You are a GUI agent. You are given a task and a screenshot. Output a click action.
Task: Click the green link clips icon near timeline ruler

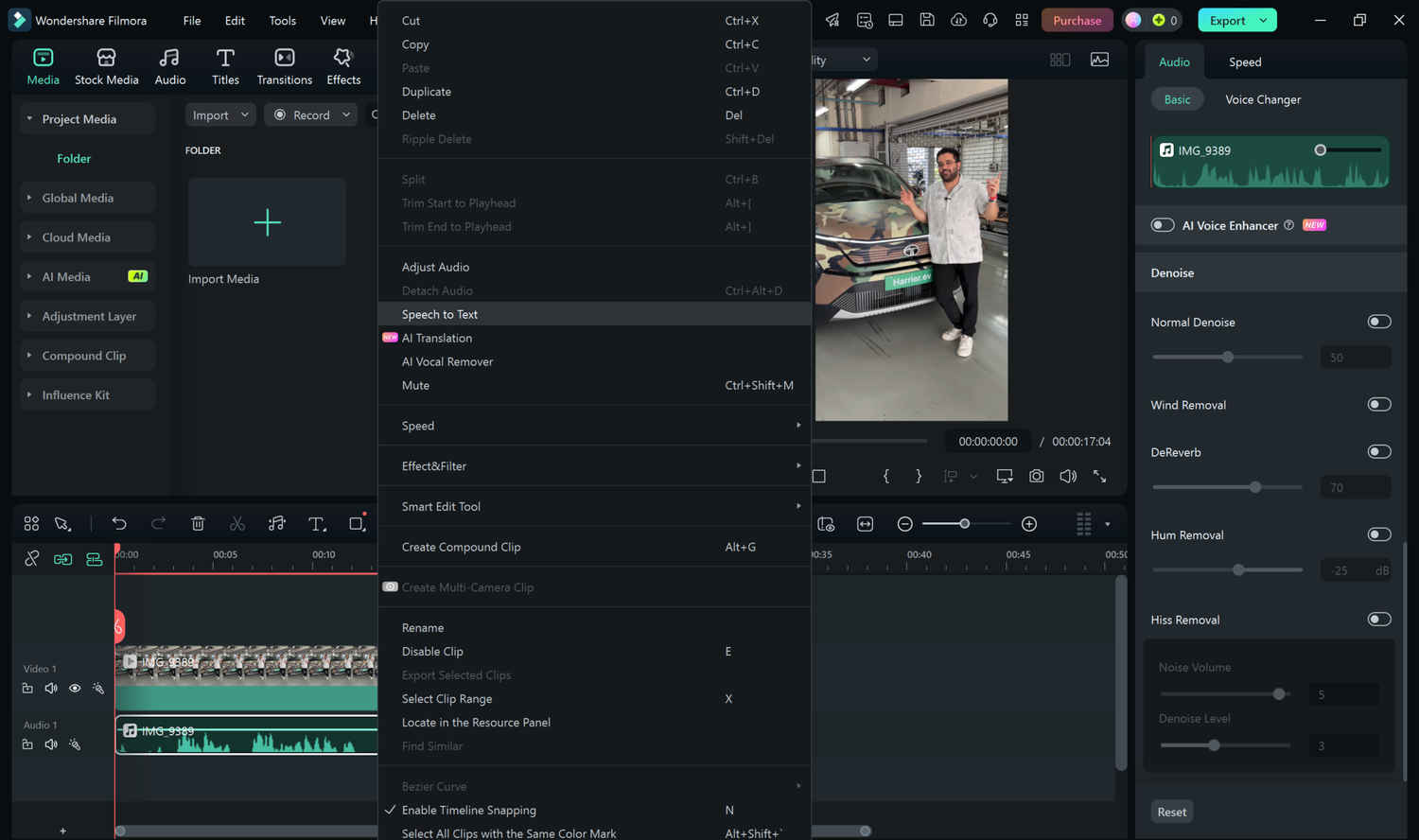(x=62, y=559)
